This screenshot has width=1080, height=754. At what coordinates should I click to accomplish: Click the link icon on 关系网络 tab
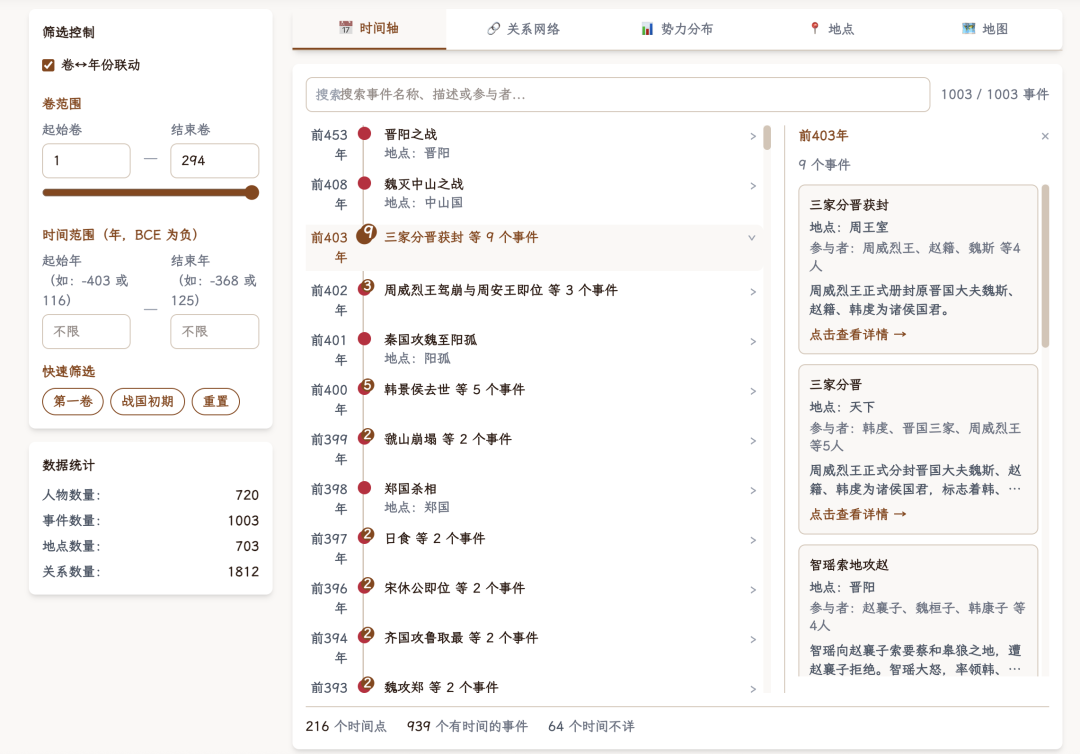tap(493, 29)
